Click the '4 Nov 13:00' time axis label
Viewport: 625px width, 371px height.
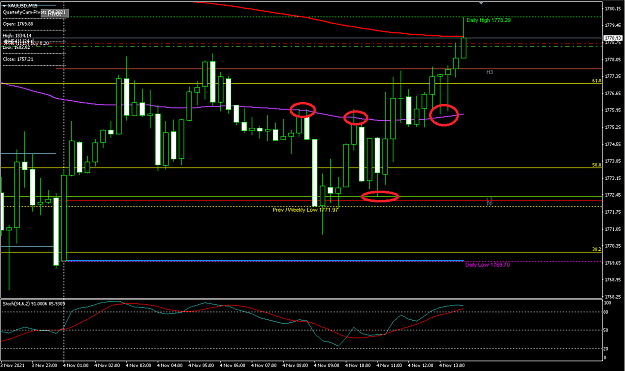pos(452,365)
